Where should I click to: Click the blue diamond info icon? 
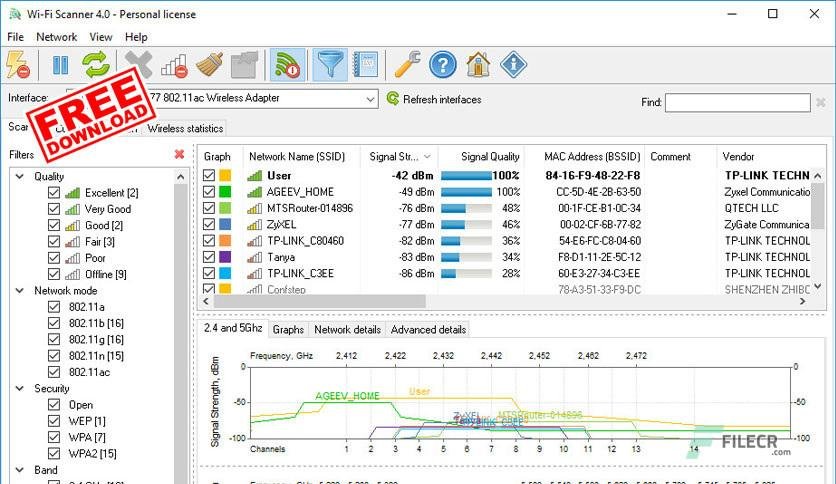(513, 64)
